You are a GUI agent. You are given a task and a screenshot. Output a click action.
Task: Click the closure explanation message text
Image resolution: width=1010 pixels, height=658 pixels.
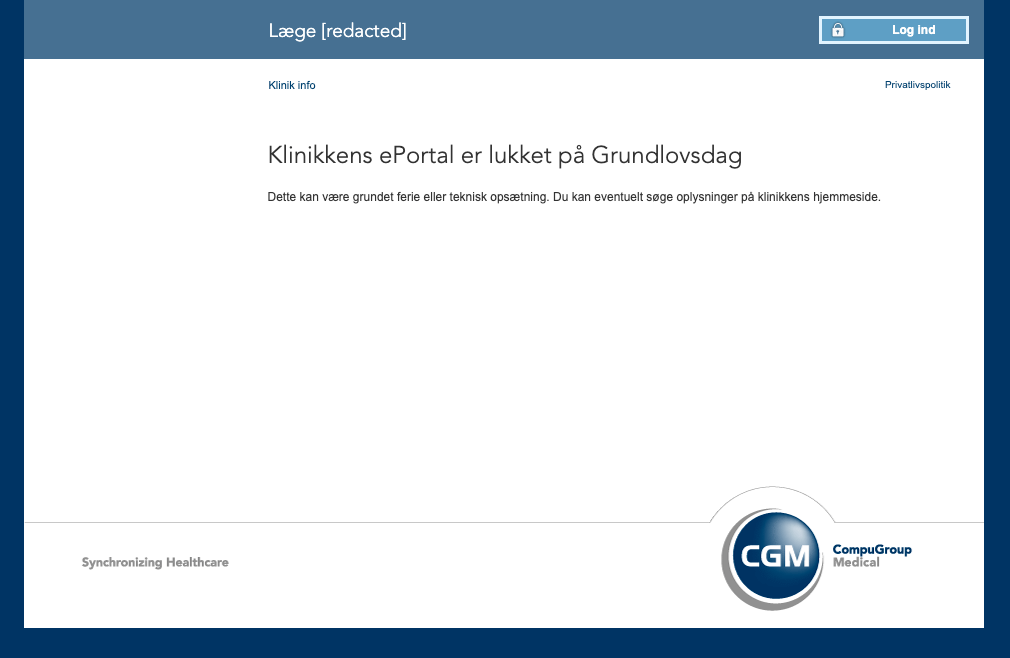(x=573, y=197)
